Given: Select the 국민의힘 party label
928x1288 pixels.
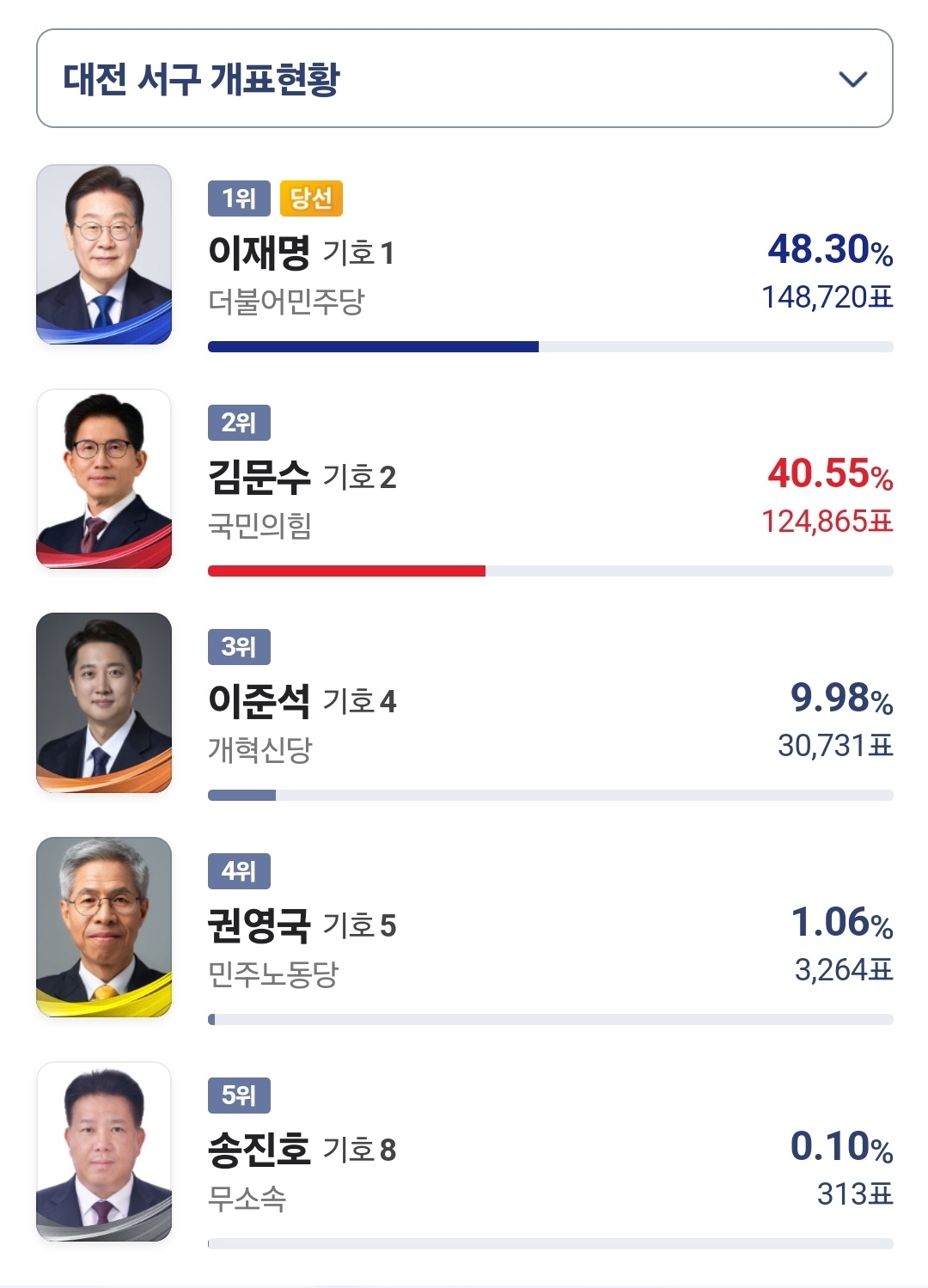Looking at the screenshot, I should [x=259, y=526].
